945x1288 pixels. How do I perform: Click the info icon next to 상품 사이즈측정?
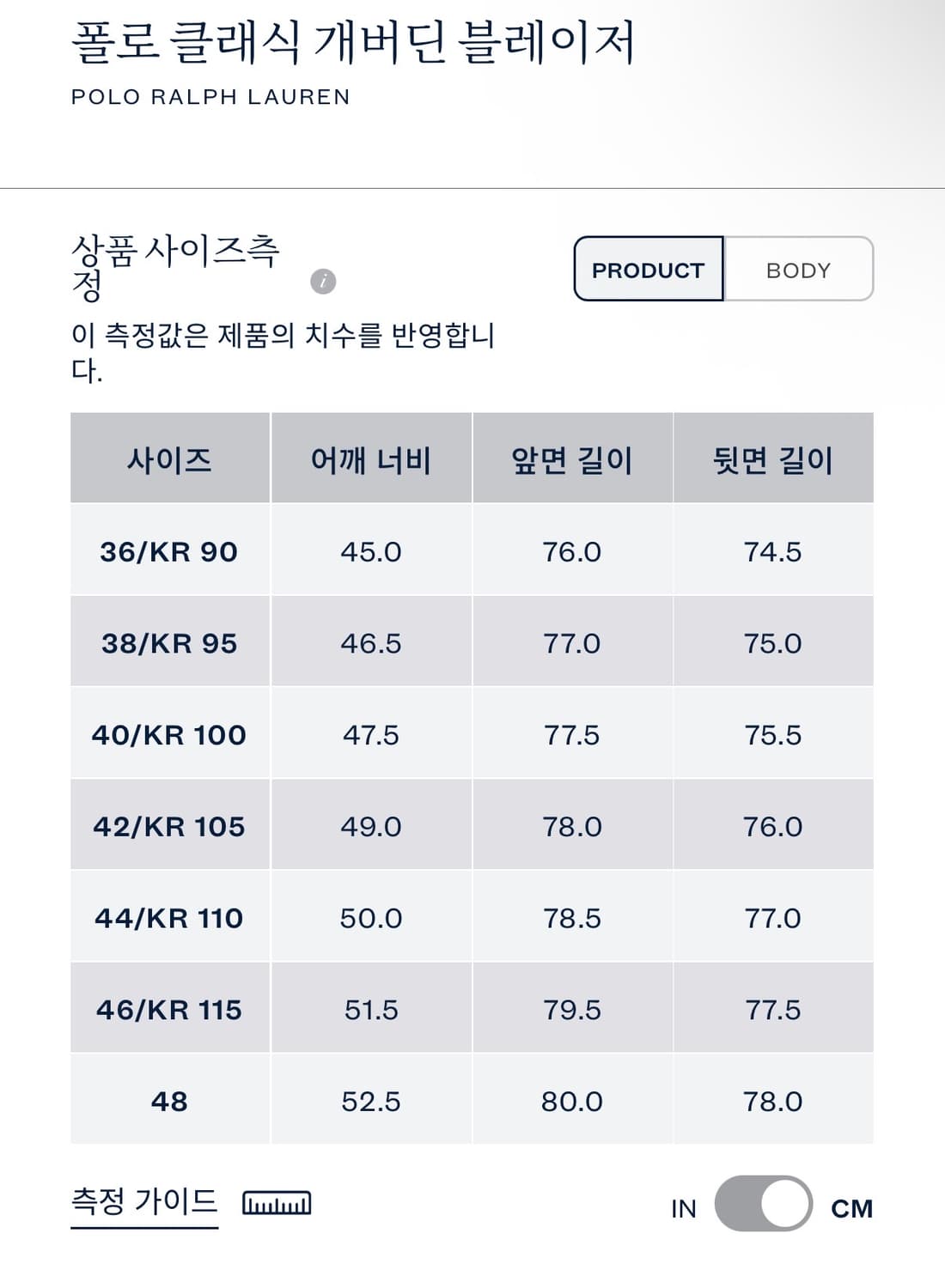point(322,279)
